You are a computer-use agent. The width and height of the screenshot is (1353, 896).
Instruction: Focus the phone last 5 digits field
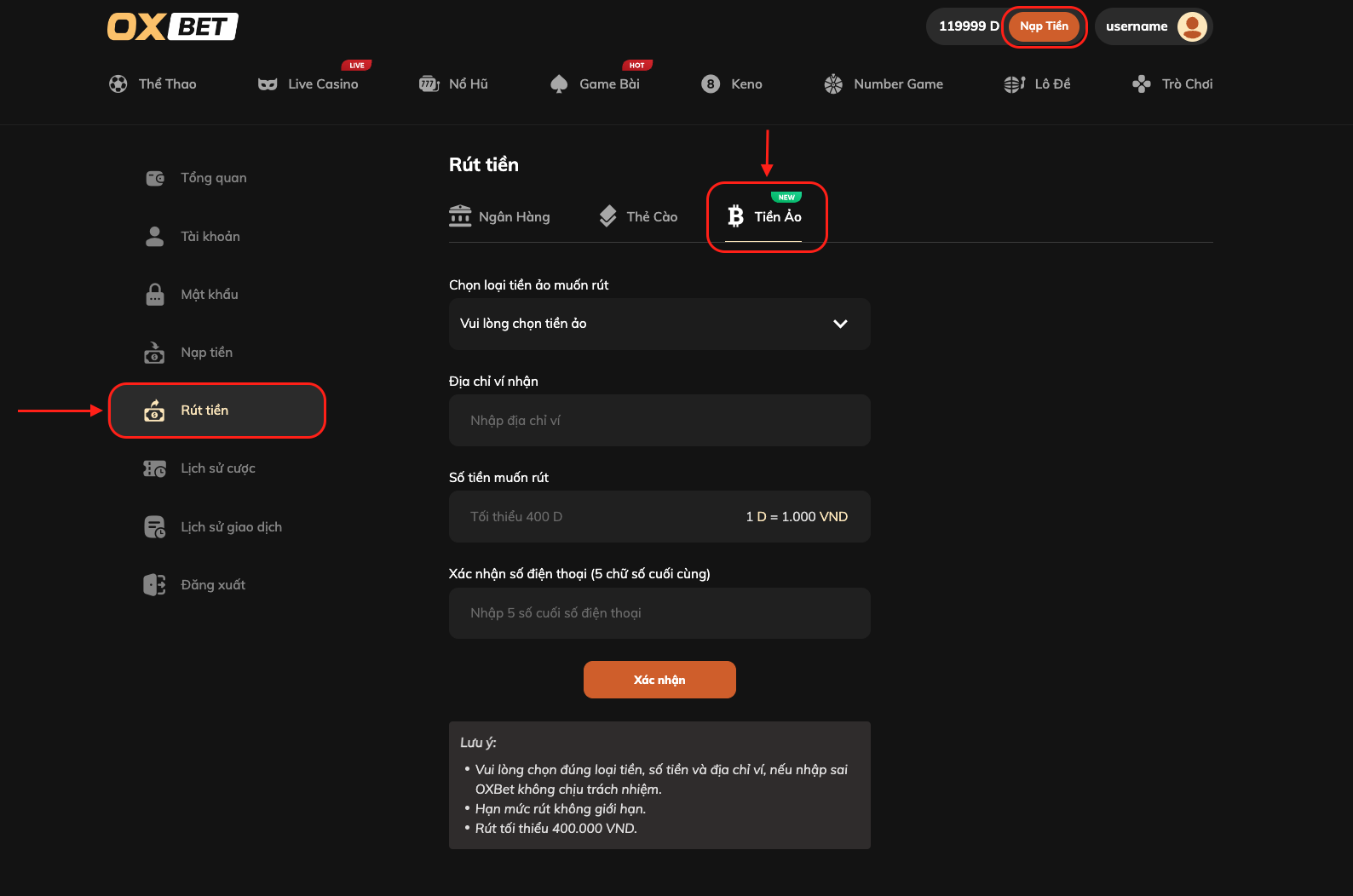[659, 613]
